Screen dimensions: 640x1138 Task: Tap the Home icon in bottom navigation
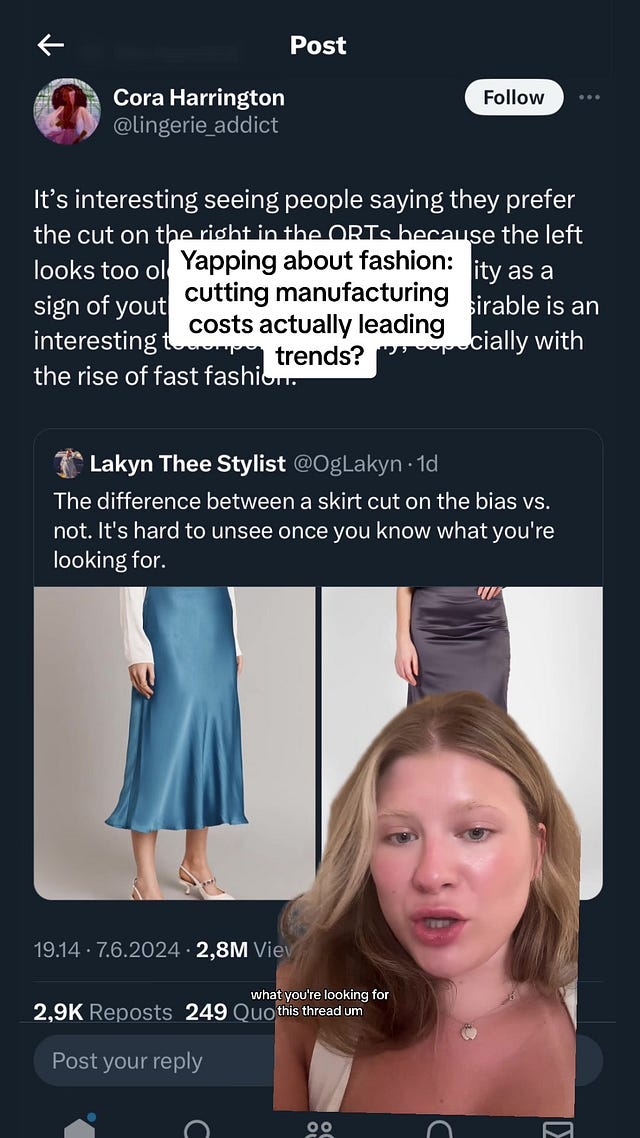[x=80, y=1127]
